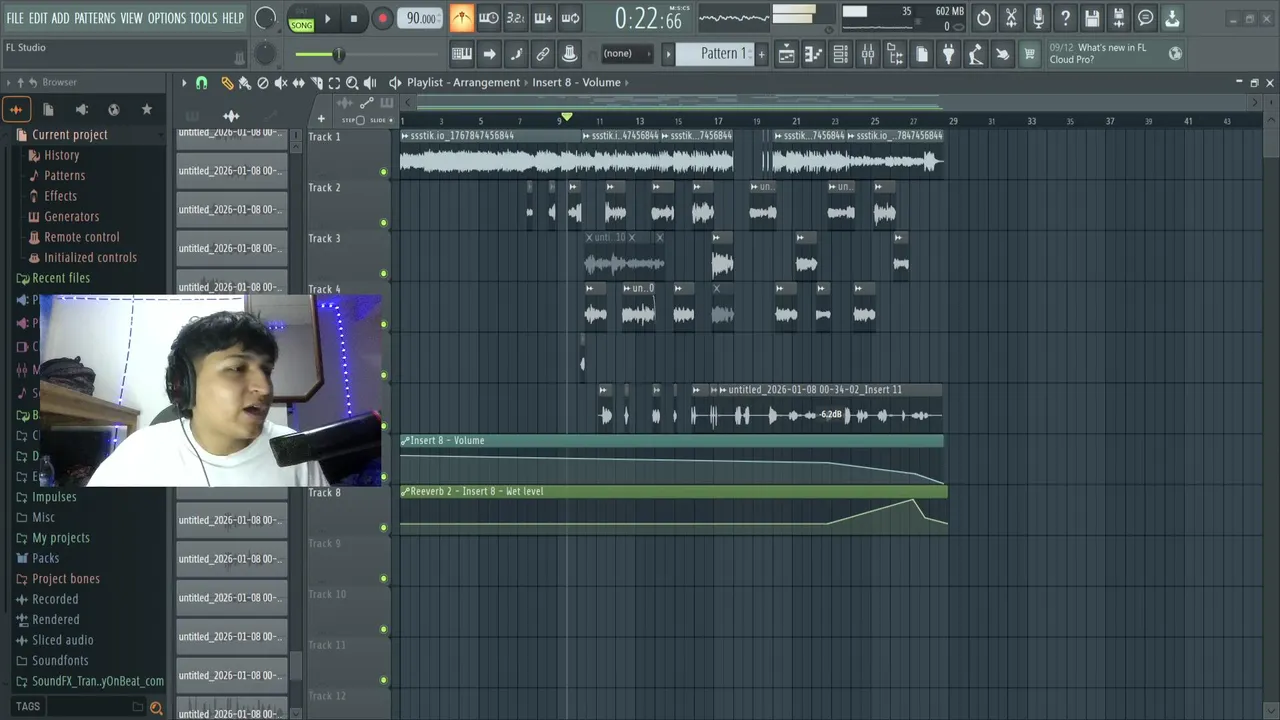The height and width of the screenshot is (720, 1280).
Task: Toggle step editing mode button
Action: [x=516, y=54]
